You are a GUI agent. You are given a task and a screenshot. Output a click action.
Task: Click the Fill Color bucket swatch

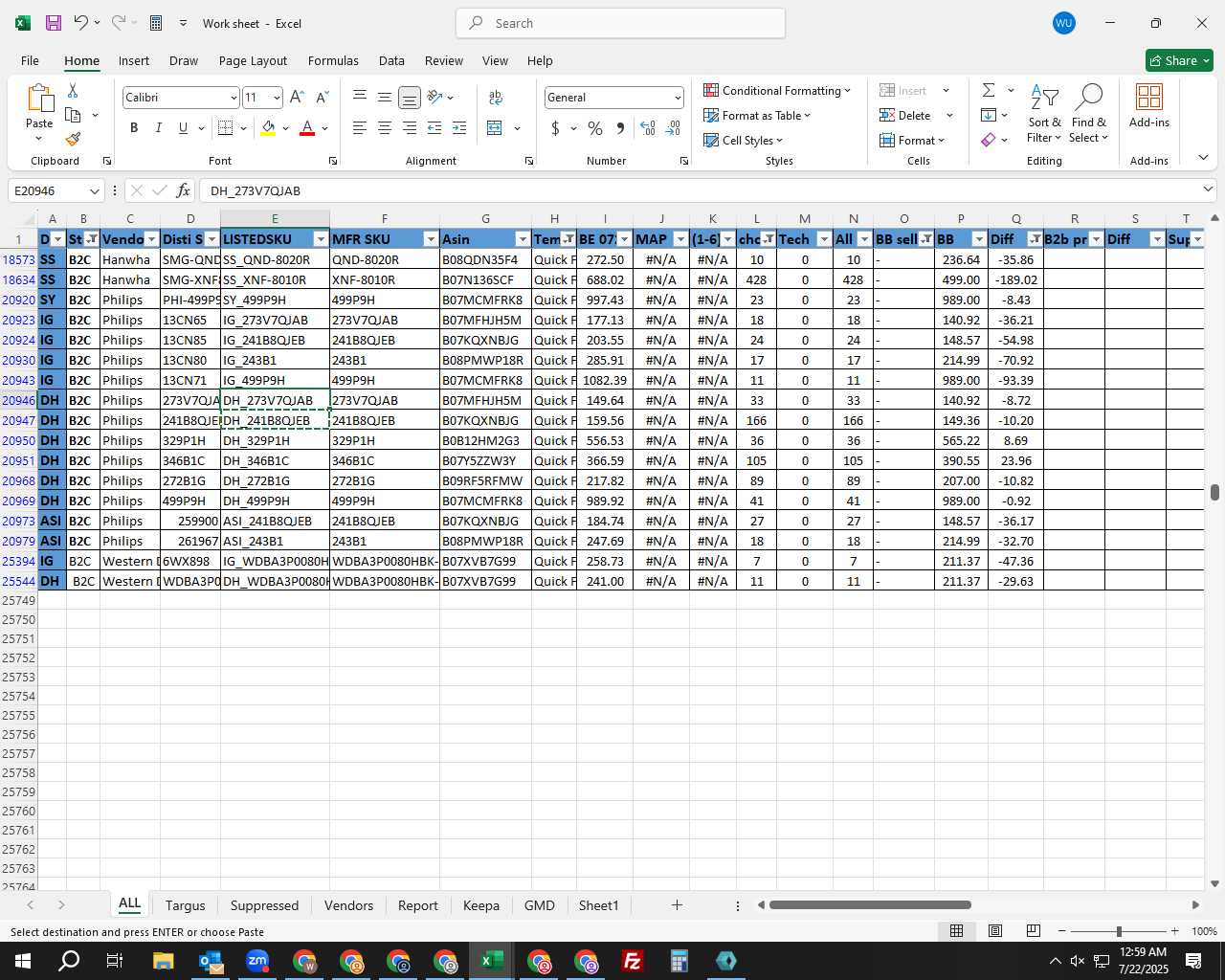tap(268, 128)
